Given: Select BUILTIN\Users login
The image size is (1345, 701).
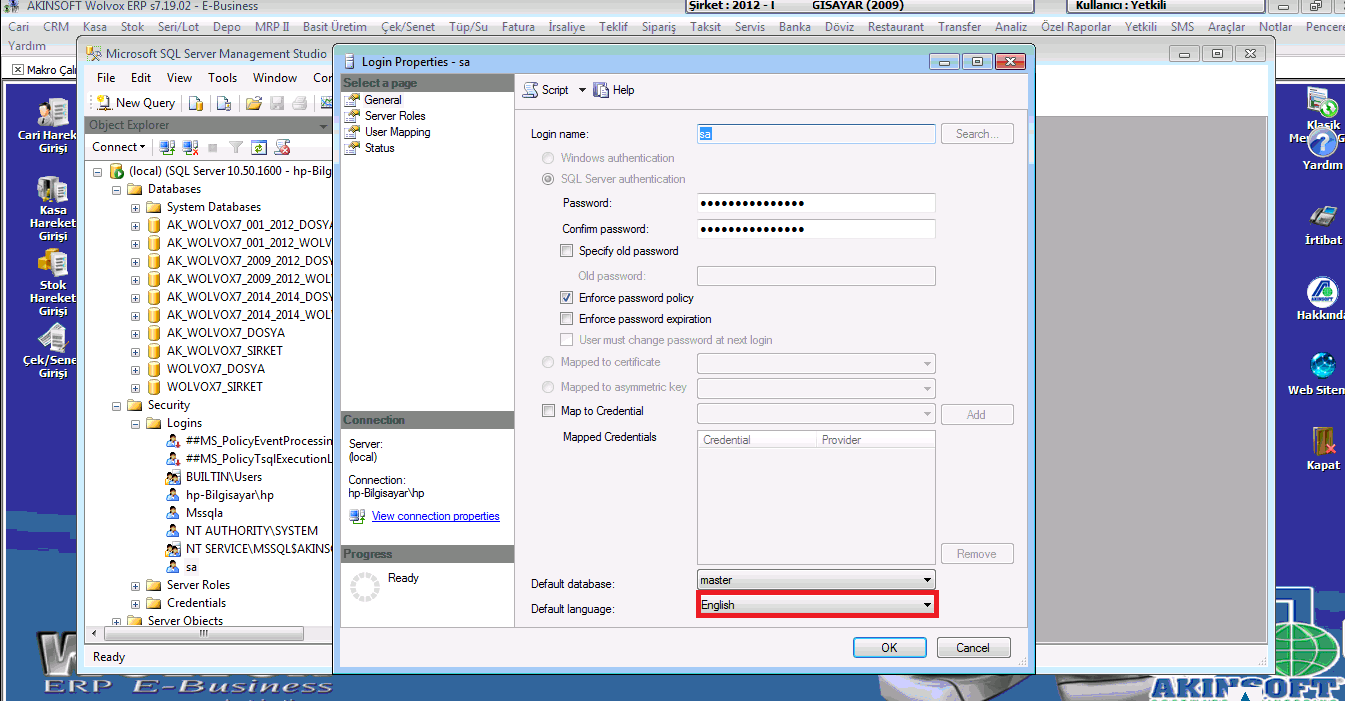Looking at the screenshot, I should point(224,477).
